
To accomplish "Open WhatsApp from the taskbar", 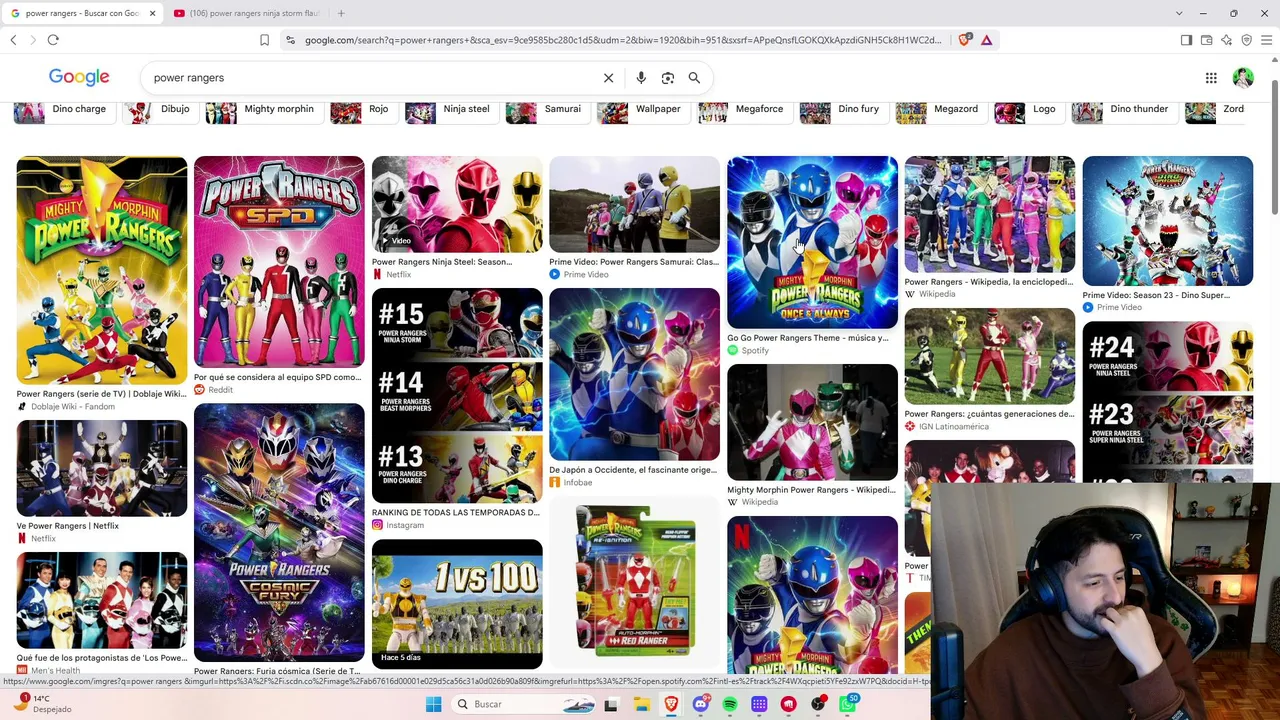I will point(848,704).
